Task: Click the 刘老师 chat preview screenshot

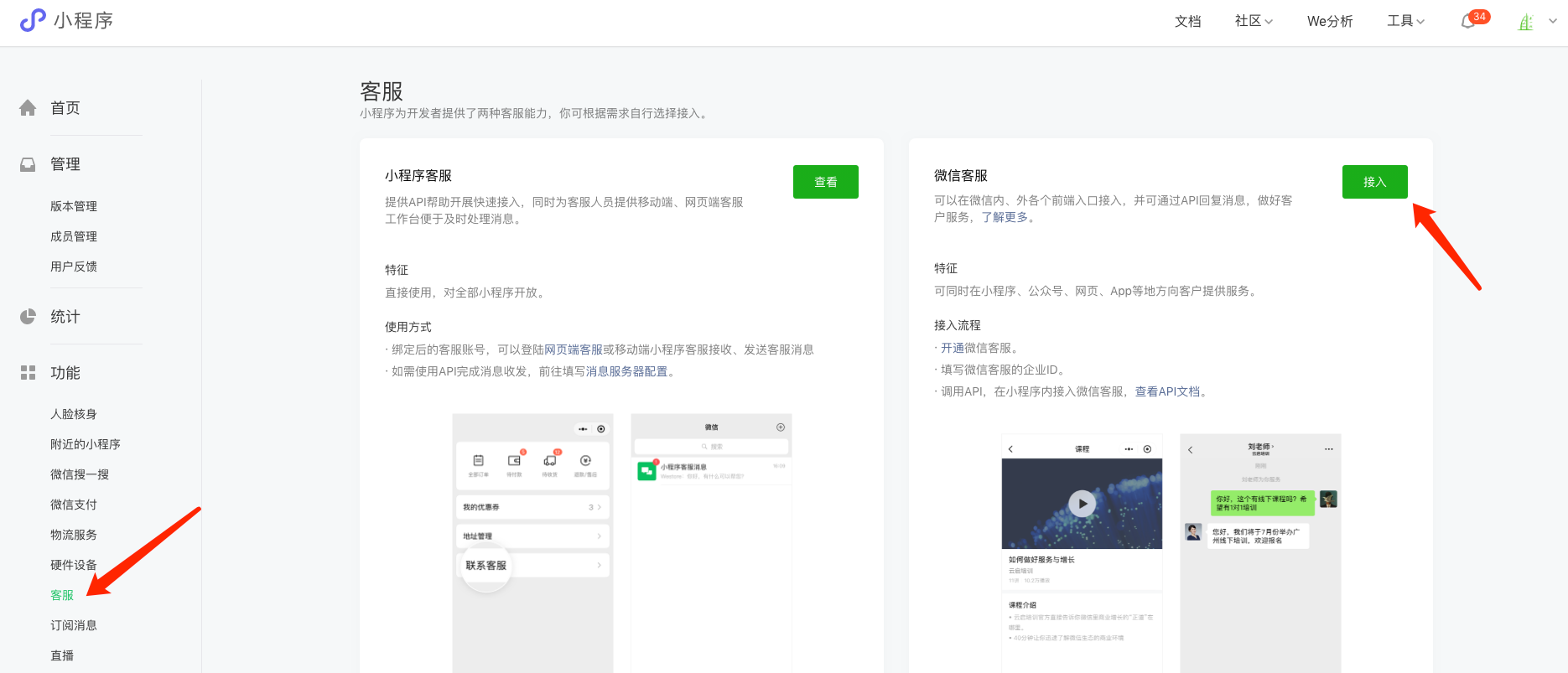Action: [1260, 553]
